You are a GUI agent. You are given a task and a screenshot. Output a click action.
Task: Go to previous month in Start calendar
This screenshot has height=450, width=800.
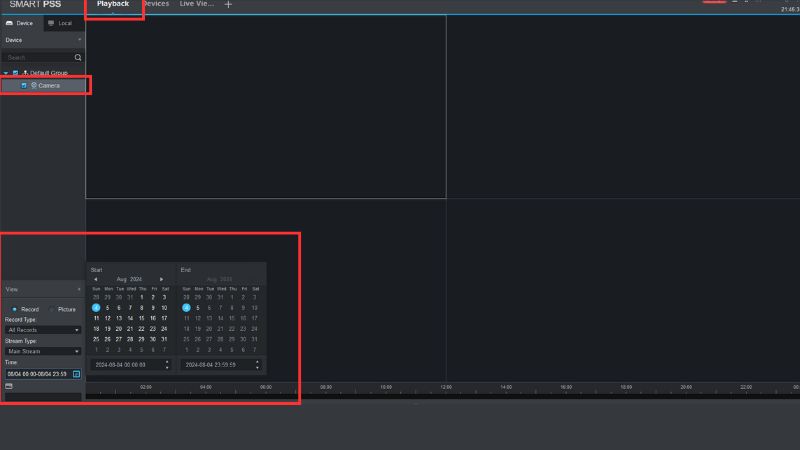96,279
